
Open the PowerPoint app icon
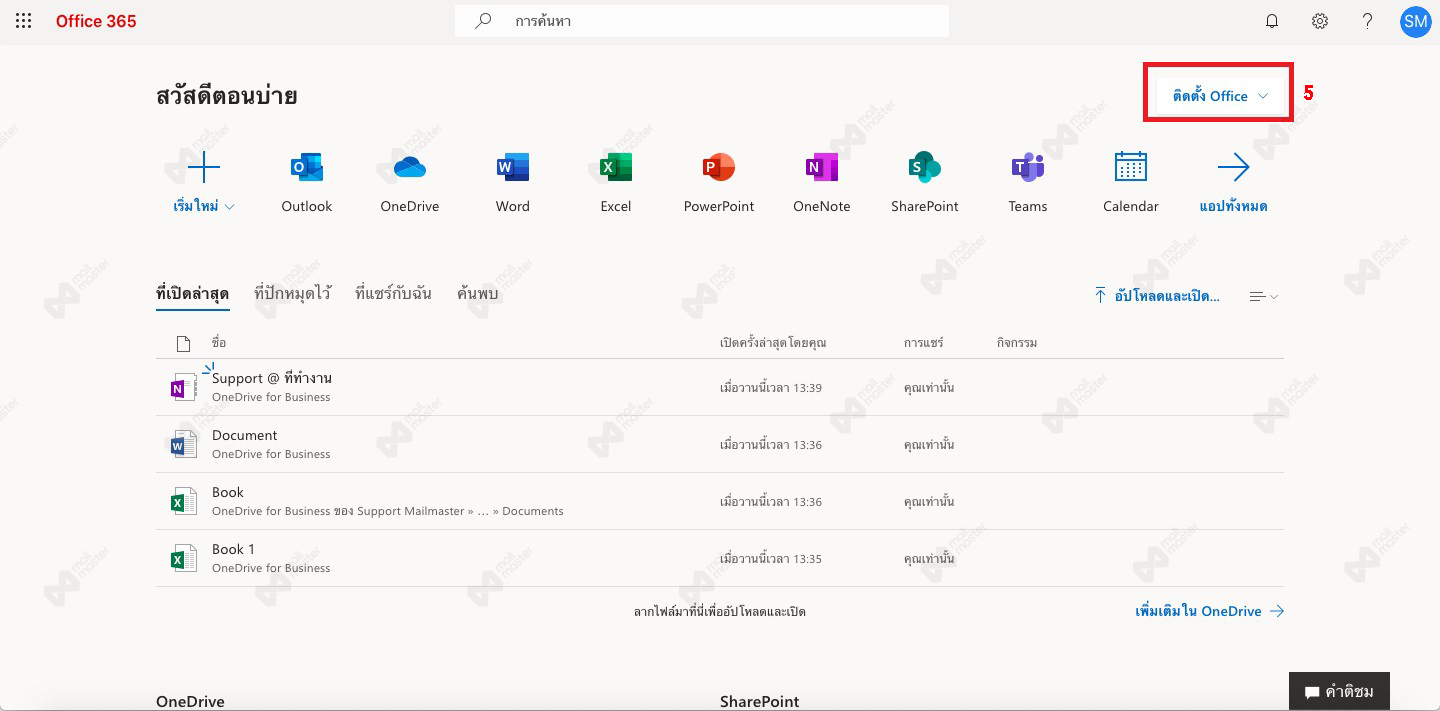coord(719,168)
